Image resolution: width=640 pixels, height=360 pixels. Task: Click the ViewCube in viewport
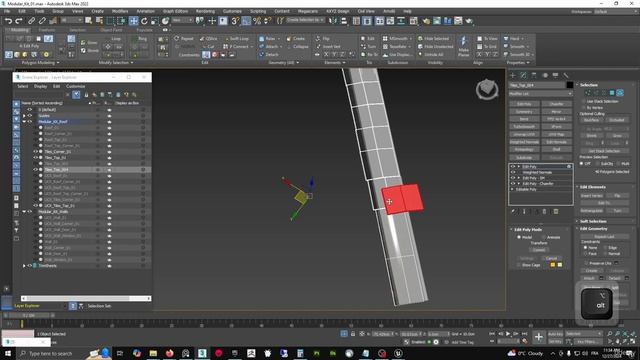[x=487, y=89]
